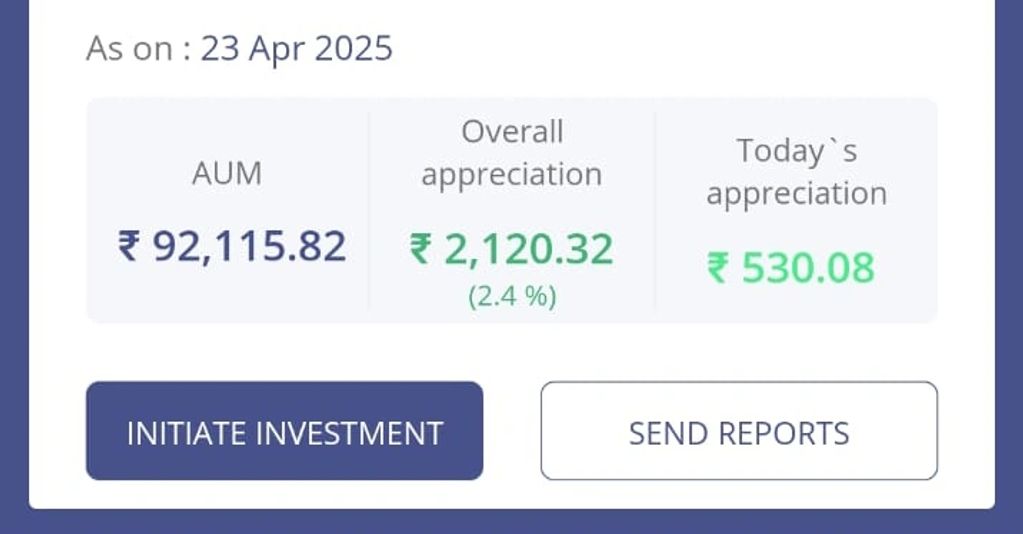Select the AUM label
The image size is (1023, 534).
(x=227, y=174)
